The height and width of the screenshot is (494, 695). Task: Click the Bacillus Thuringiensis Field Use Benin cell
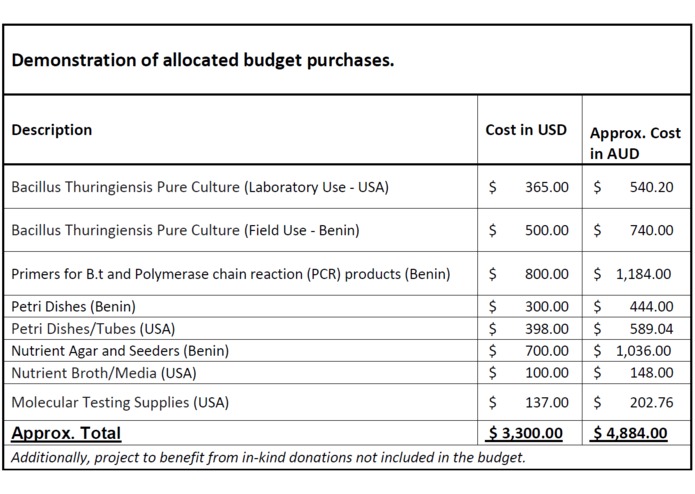[185, 230]
